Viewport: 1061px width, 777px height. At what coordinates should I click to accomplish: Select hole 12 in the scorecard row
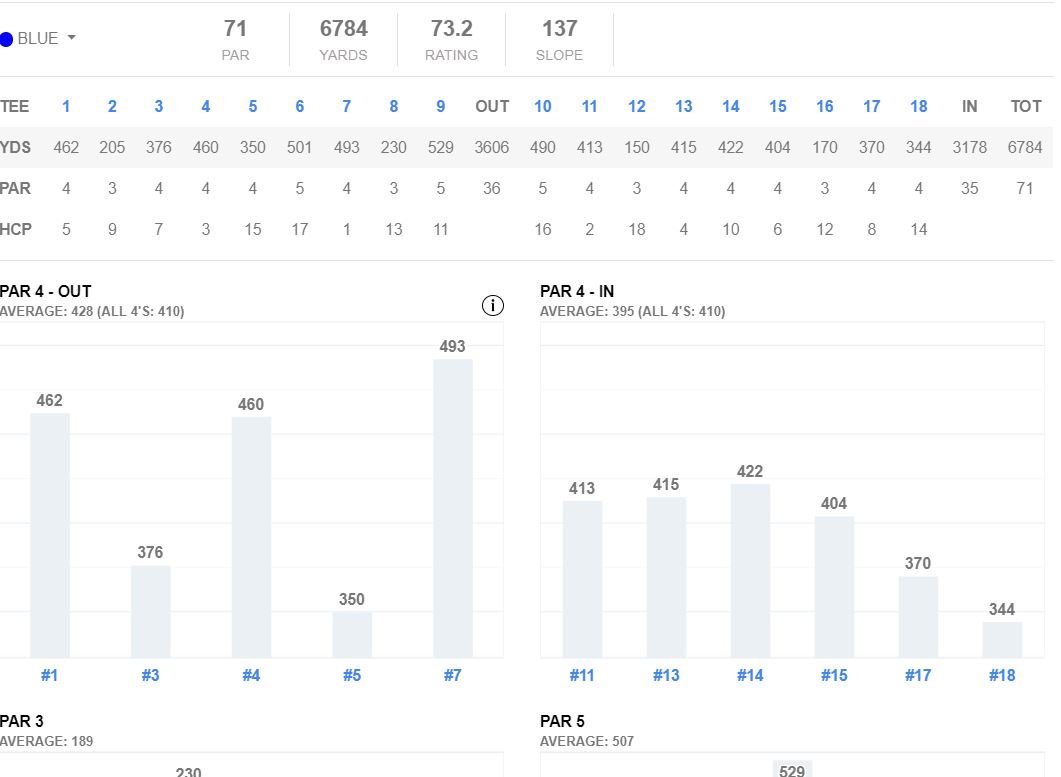(x=636, y=107)
